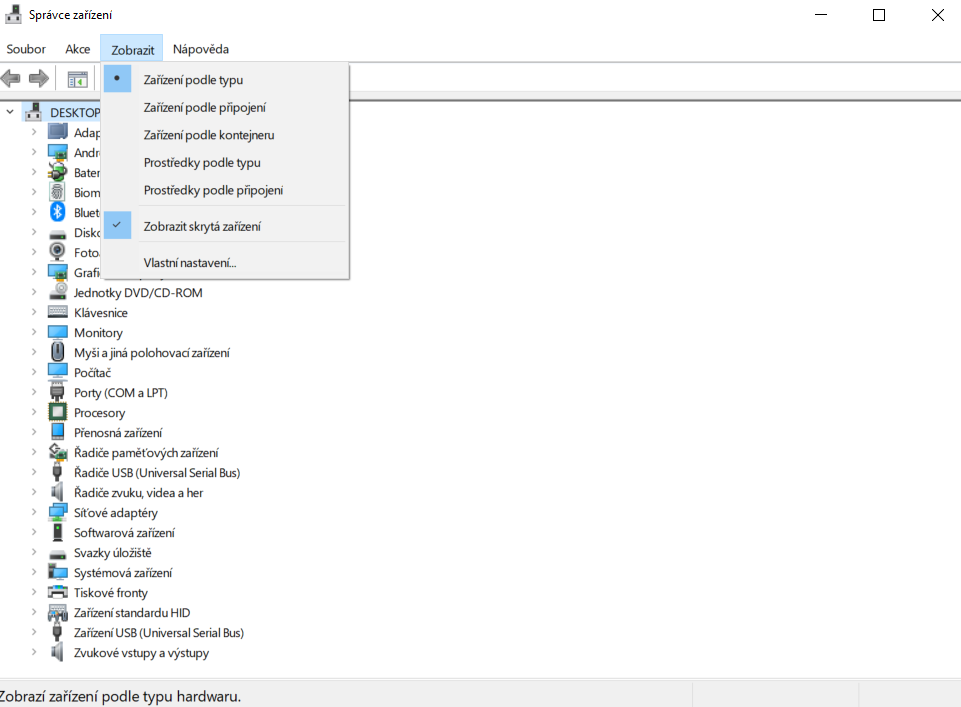The width and height of the screenshot is (961, 707).
Task: Click the Zařízení USB icon
Action: coord(58,632)
